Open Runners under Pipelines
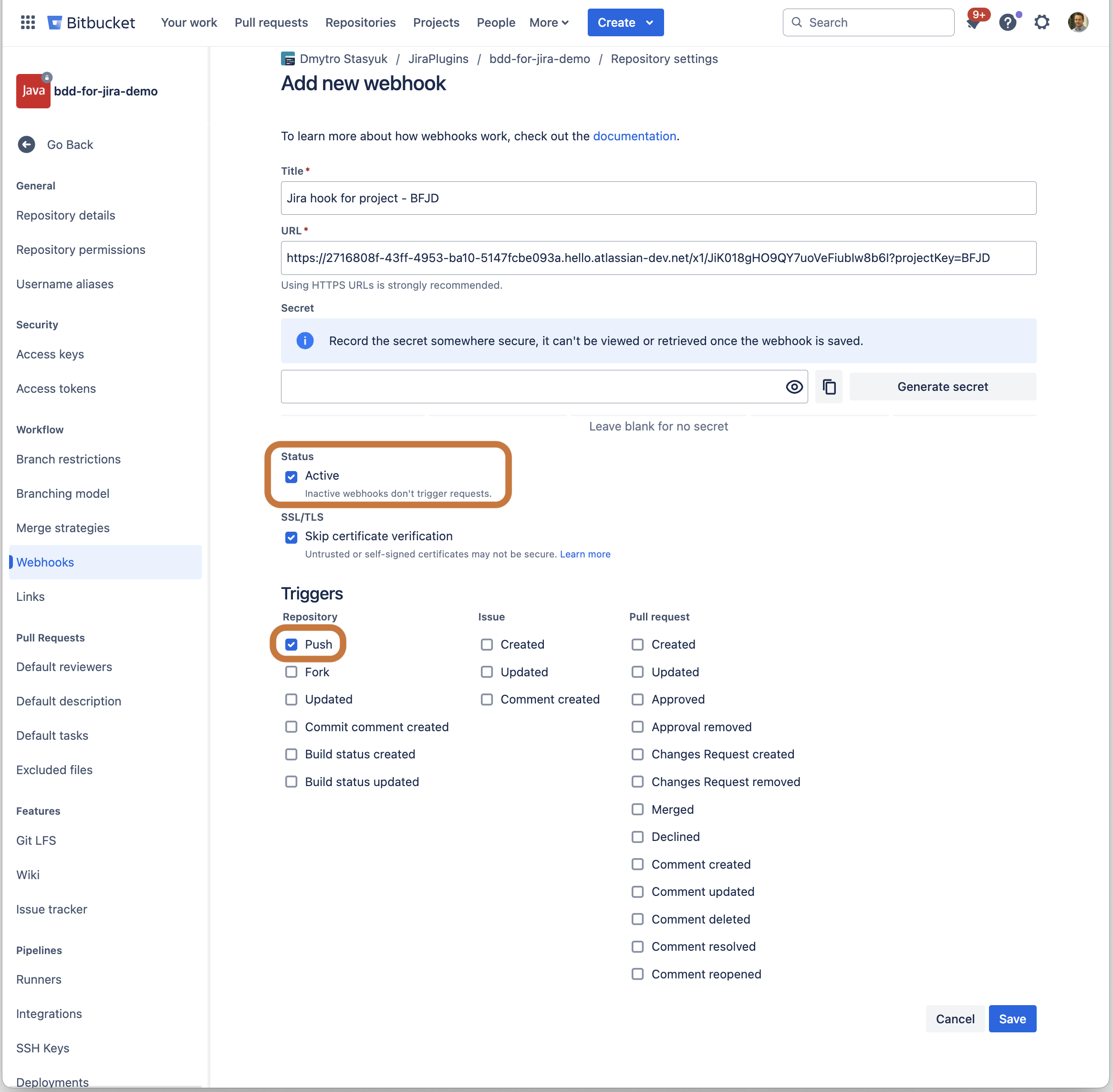 (39, 979)
